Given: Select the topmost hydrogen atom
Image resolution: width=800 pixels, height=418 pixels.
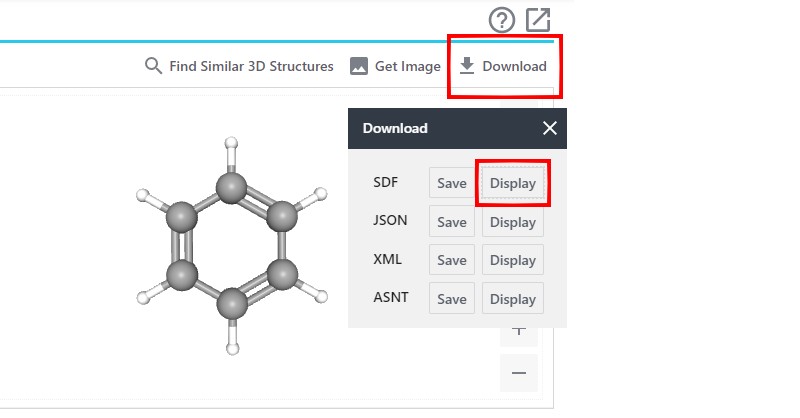Looking at the screenshot, I should (x=232, y=143).
